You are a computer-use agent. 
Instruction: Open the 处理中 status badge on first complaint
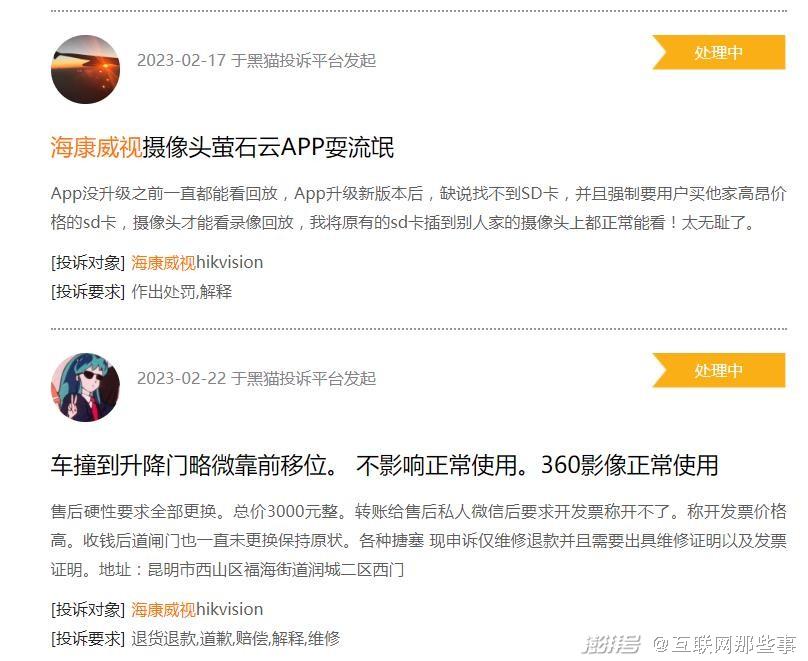tap(718, 52)
